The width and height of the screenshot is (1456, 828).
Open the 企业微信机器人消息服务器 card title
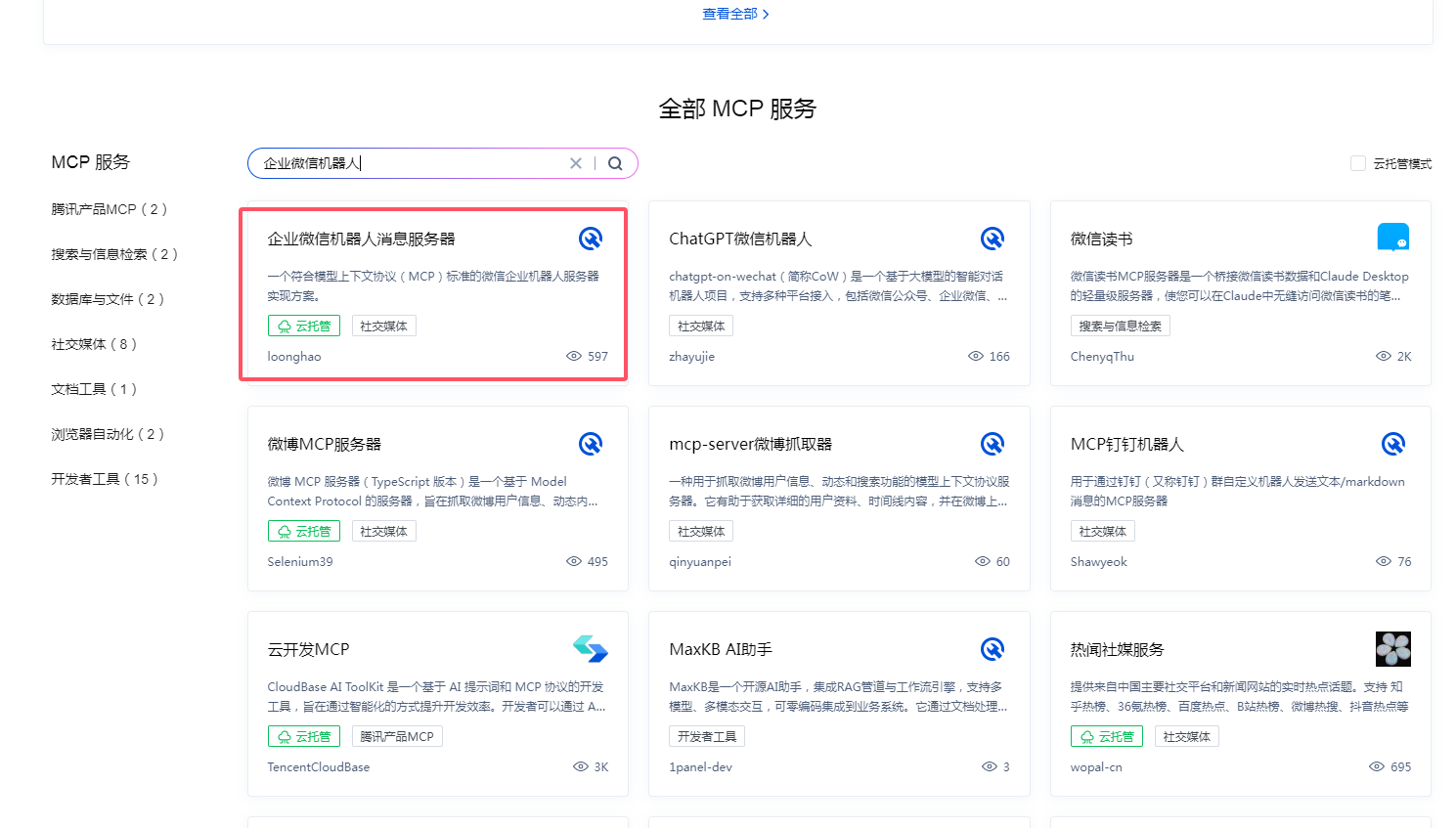click(362, 239)
